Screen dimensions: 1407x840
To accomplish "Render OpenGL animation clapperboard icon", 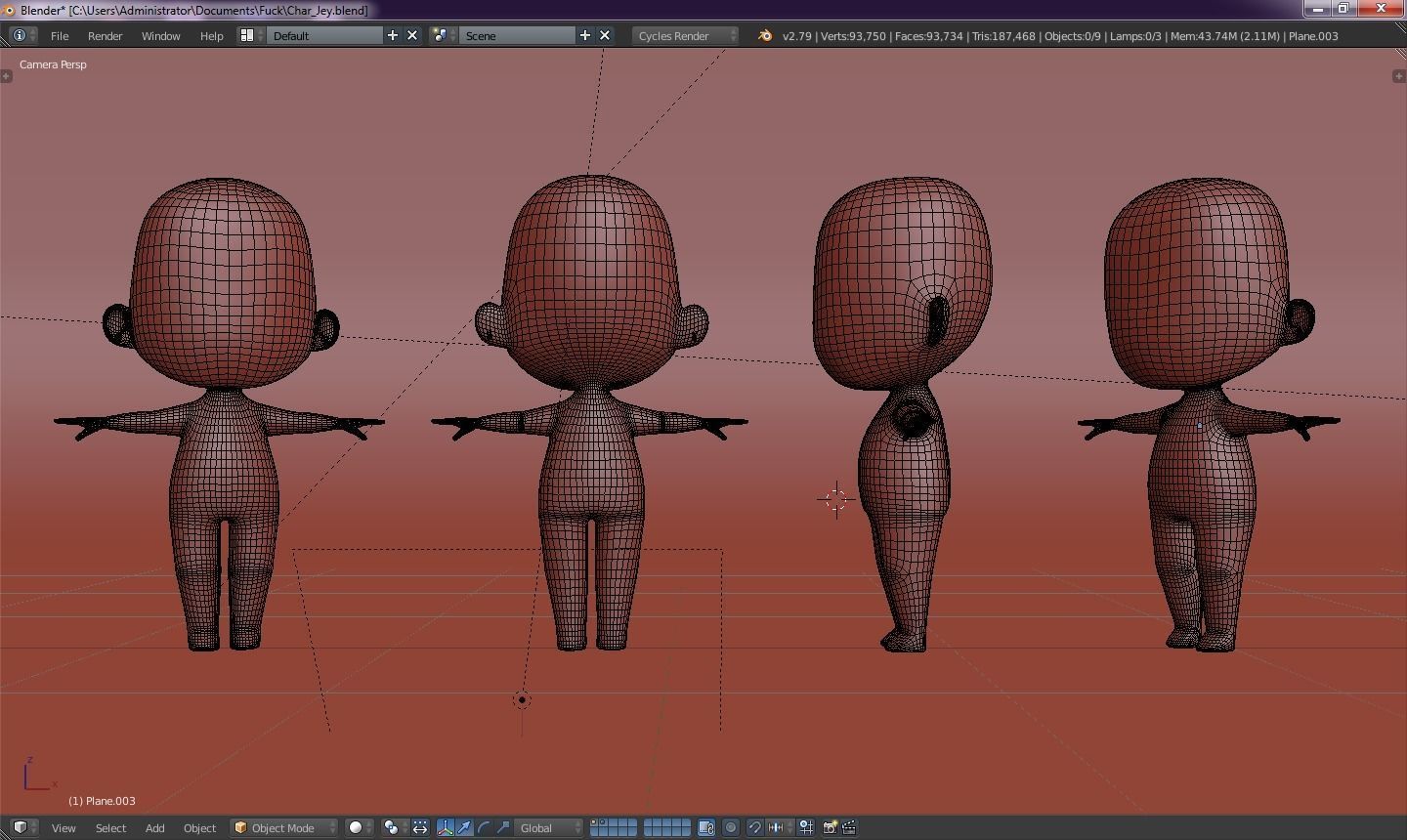I will [849, 827].
